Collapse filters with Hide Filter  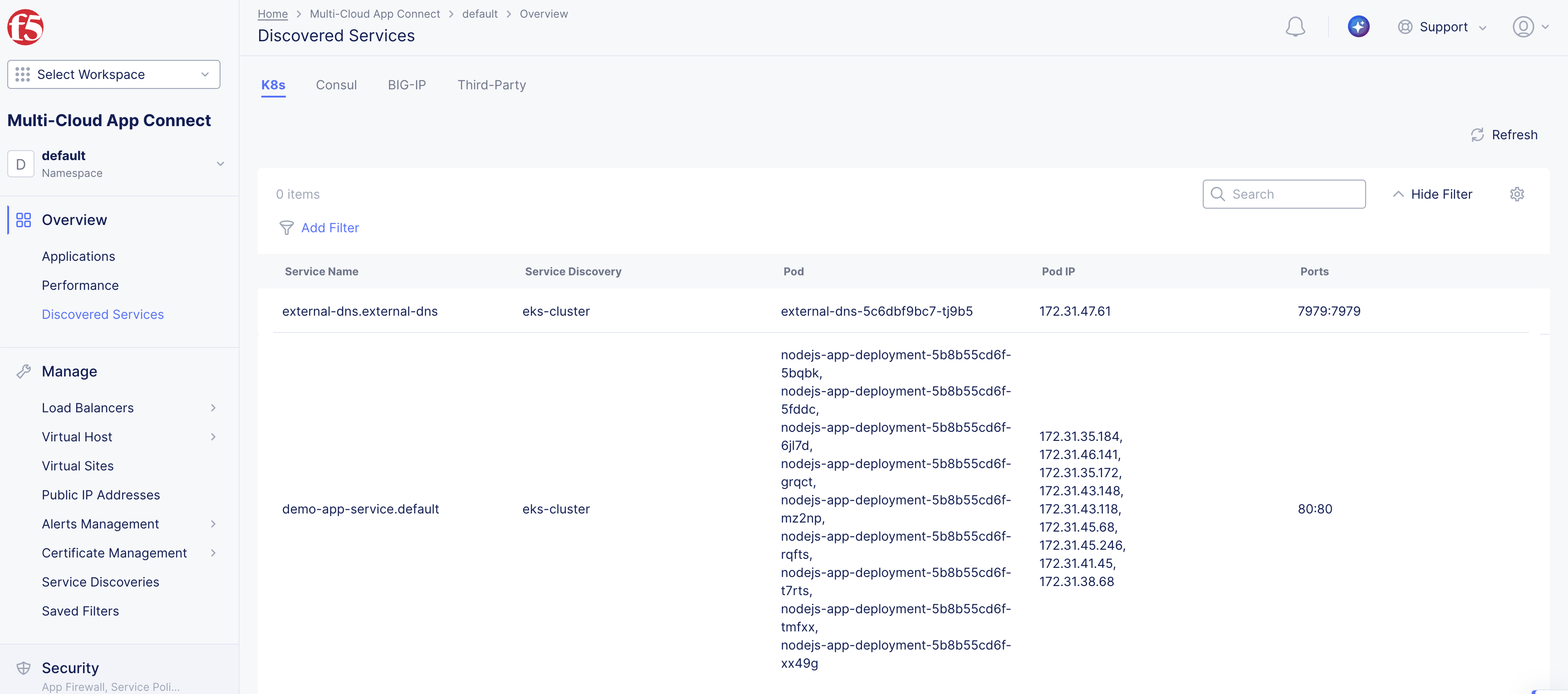(x=1432, y=194)
